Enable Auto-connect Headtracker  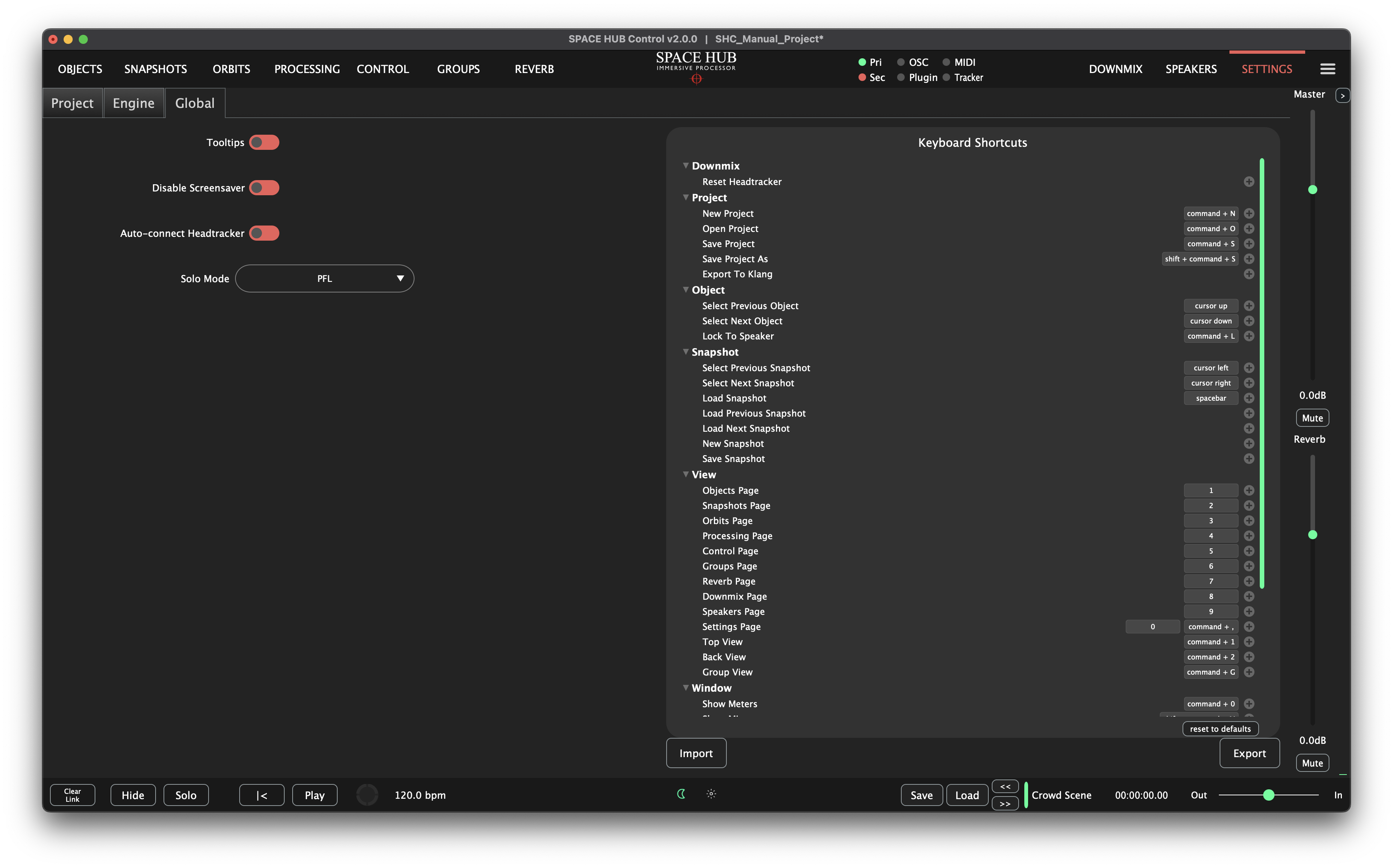(264, 233)
